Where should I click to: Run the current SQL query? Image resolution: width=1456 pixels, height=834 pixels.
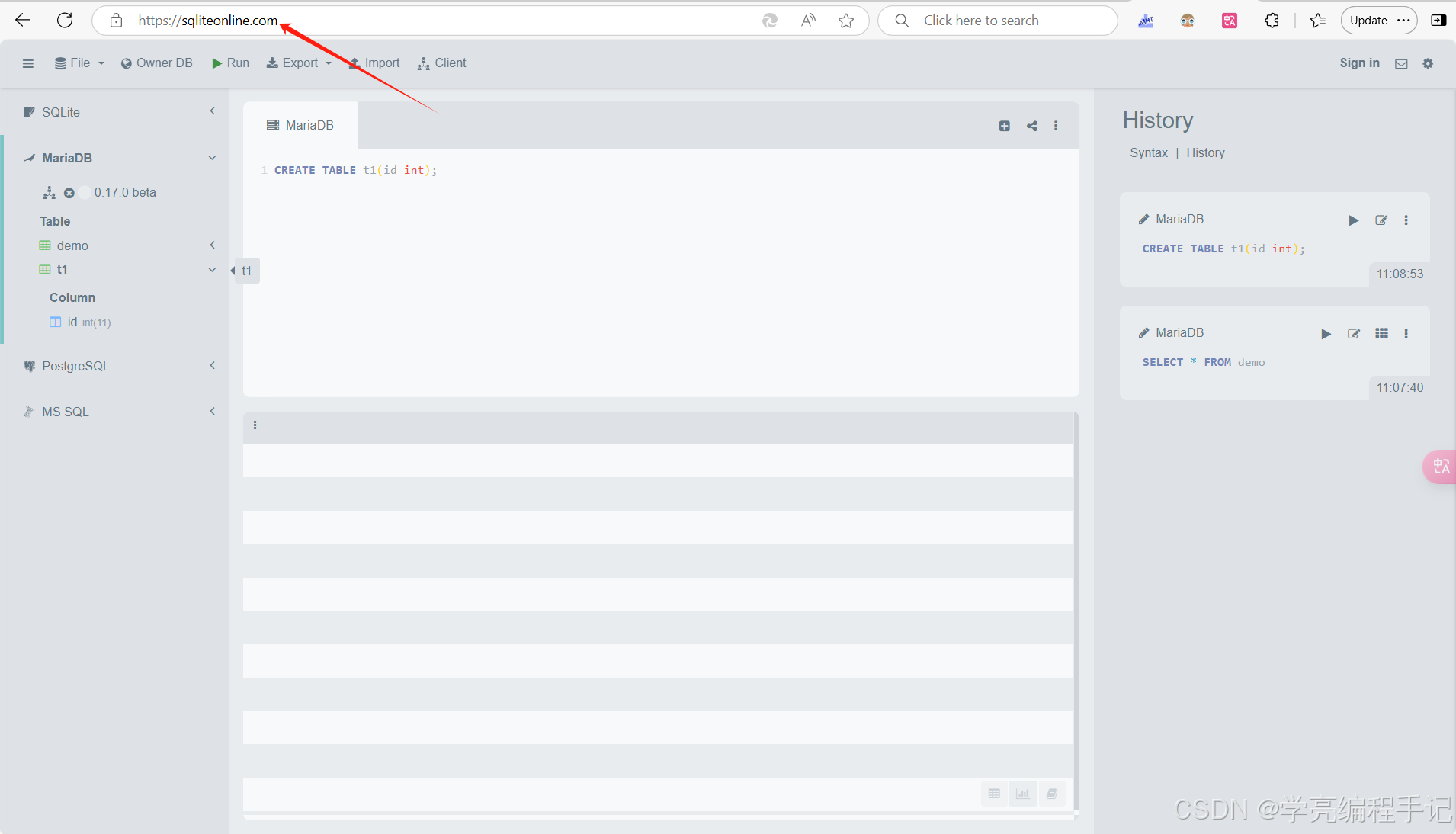(231, 63)
